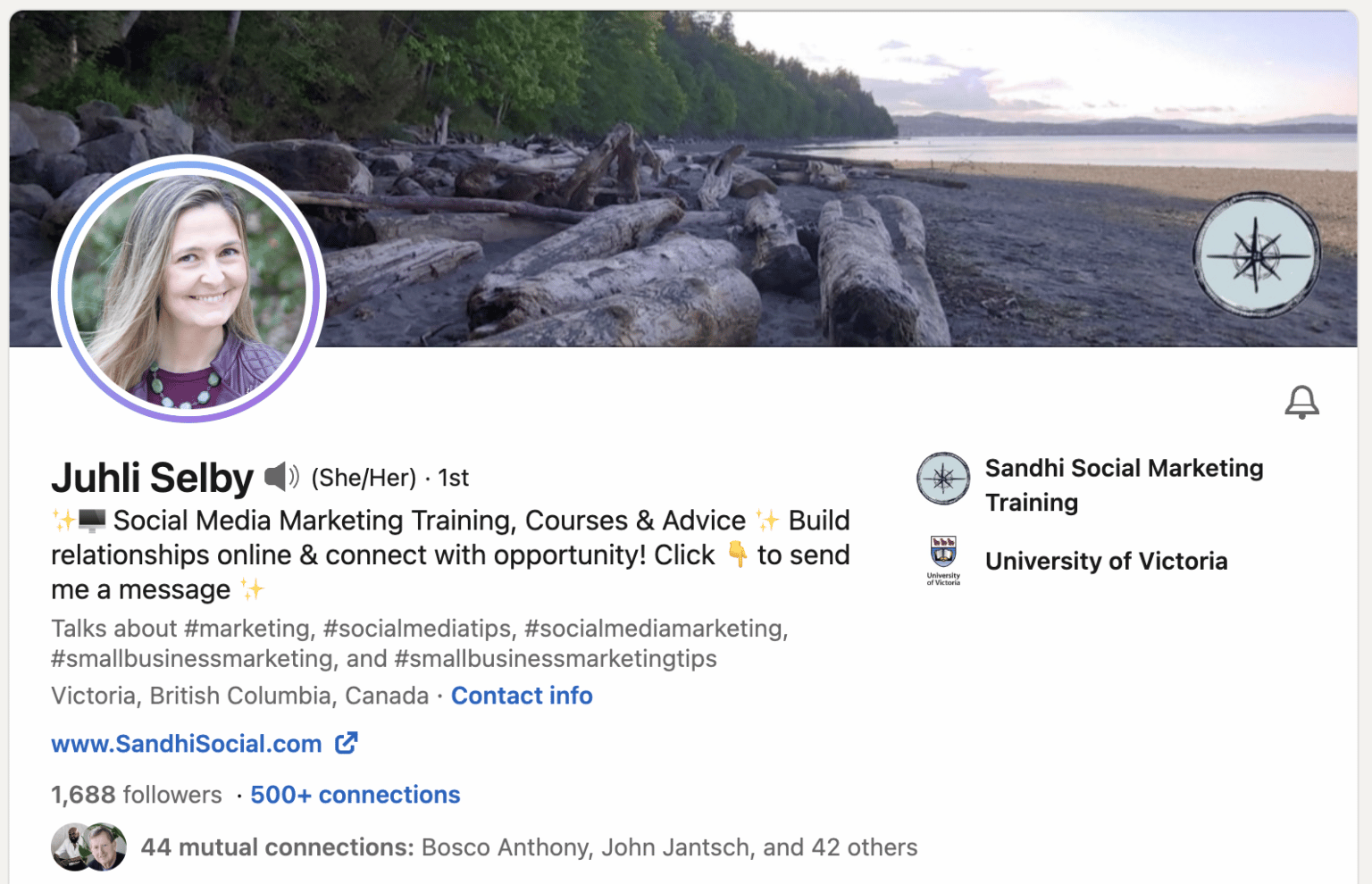This screenshot has height=884, width=1372.
Task: View Juhli Selby's profile photo
Action: pyautogui.click(x=189, y=289)
